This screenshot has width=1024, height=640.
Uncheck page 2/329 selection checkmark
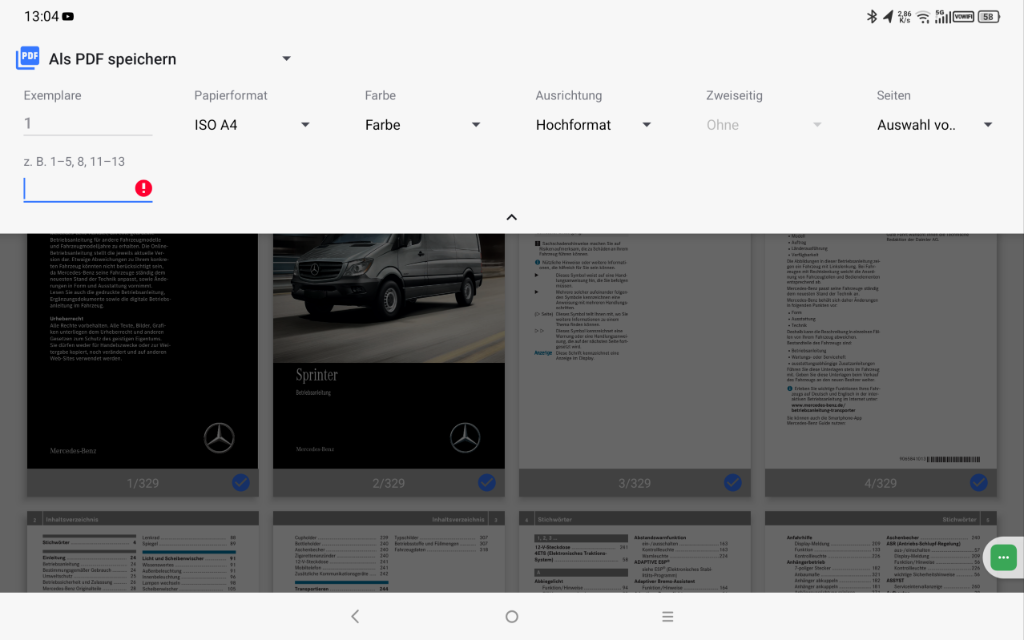click(x=487, y=483)
